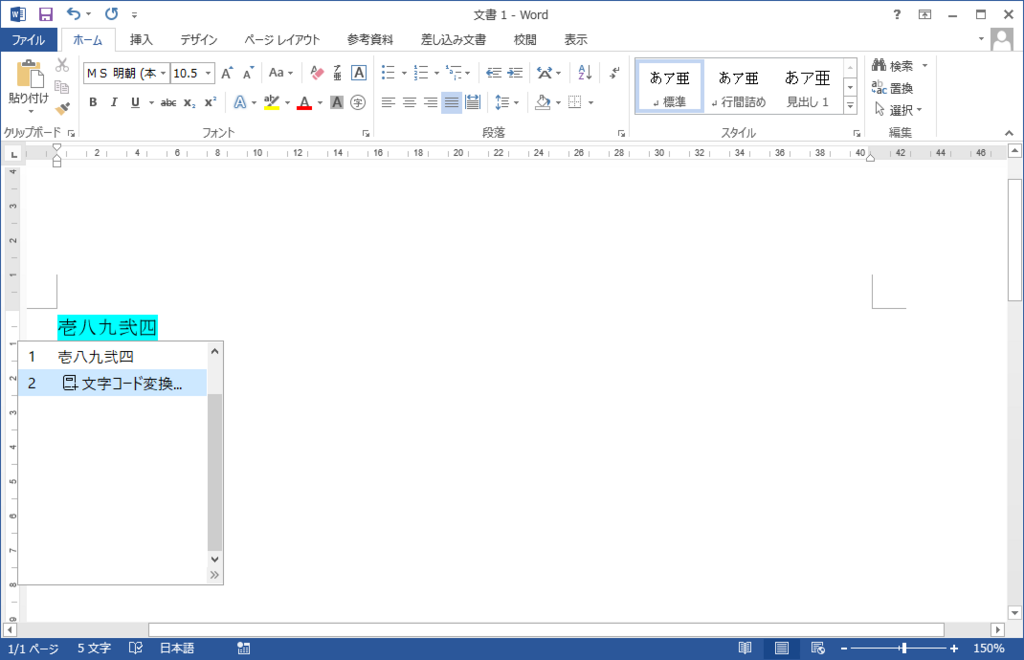This screenshot has width=1024, height=660.
Task: Toggle italic formatting
Action: pyautogui.click(x=114, y=102)
